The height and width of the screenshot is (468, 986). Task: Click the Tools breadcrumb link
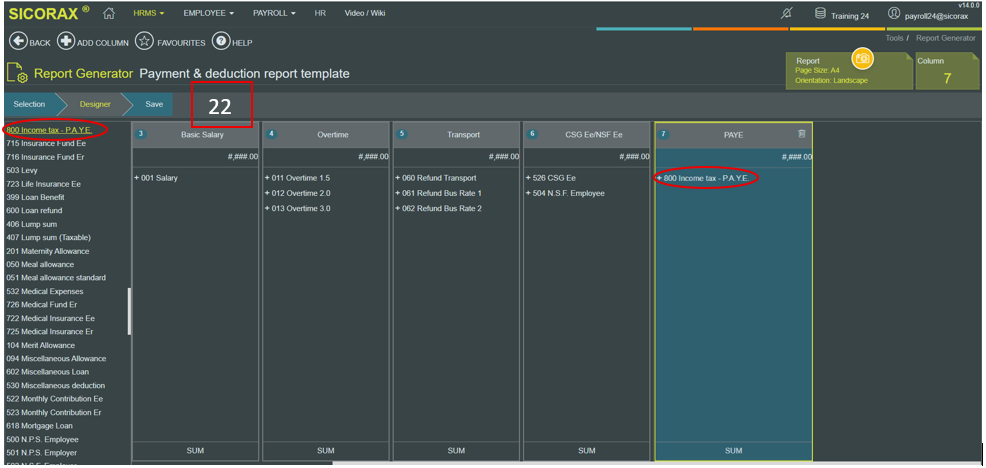click(x=894, y=38)
